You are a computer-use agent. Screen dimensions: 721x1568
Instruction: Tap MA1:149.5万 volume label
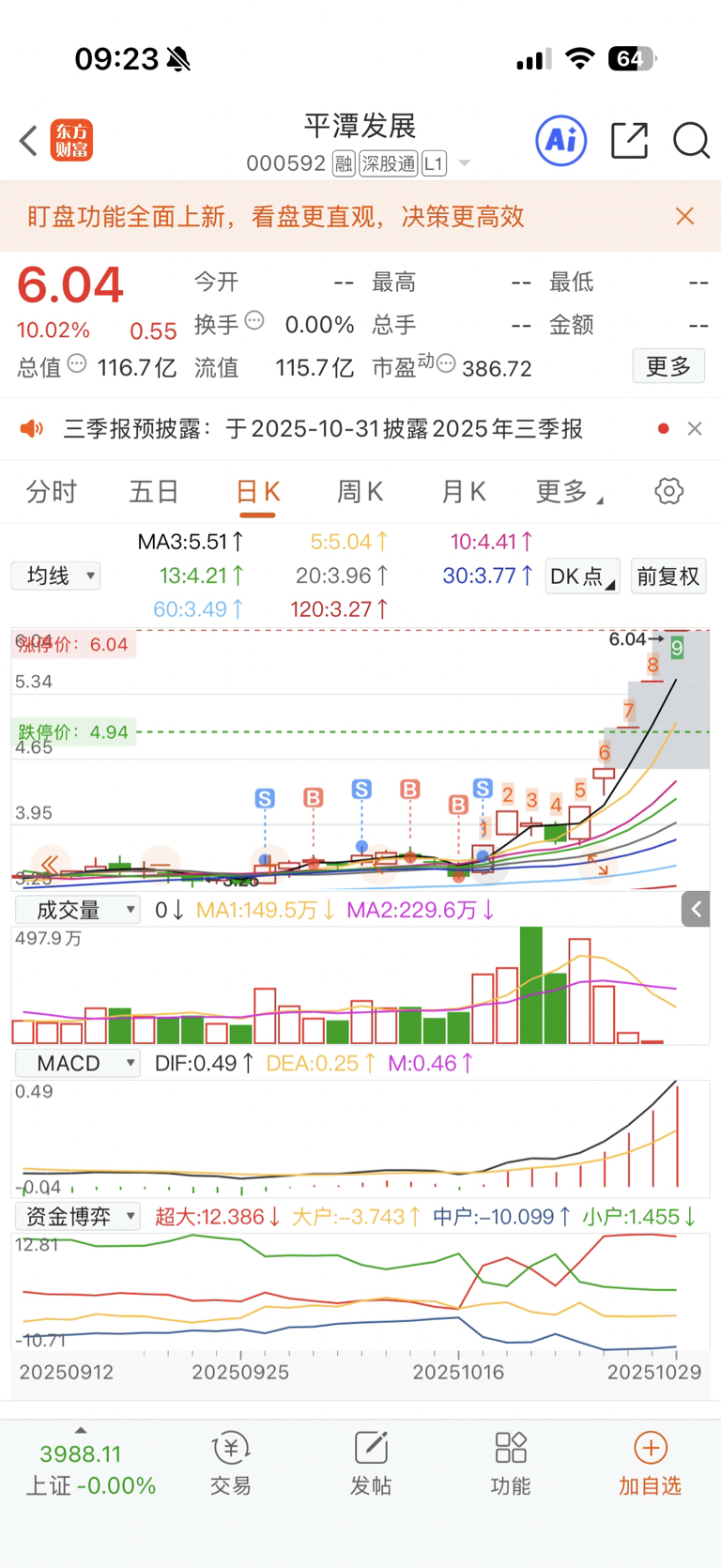pos(265,910)
